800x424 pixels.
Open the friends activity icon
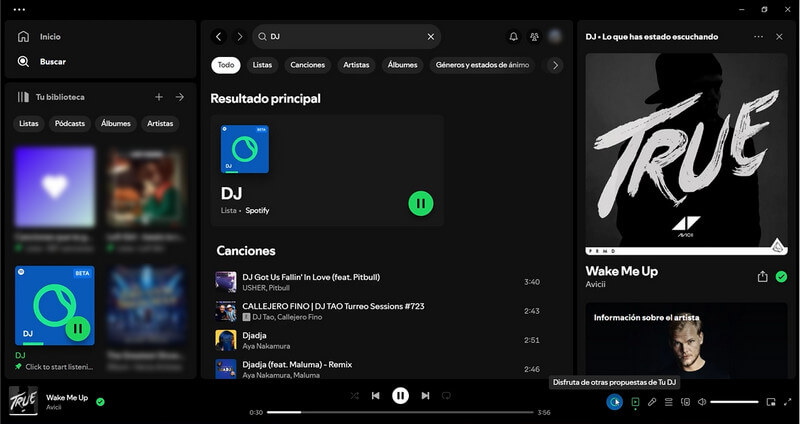[x=534, y=37]
